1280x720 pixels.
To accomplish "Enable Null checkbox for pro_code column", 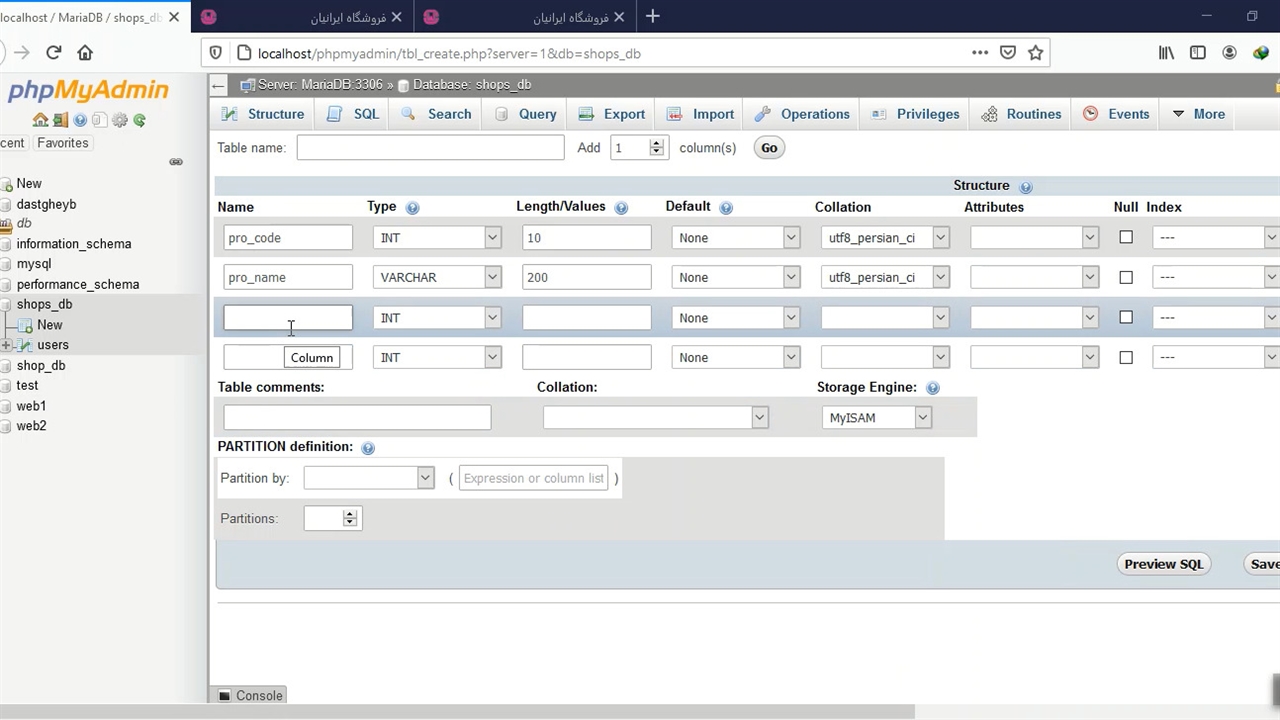I will point(1126,238).
